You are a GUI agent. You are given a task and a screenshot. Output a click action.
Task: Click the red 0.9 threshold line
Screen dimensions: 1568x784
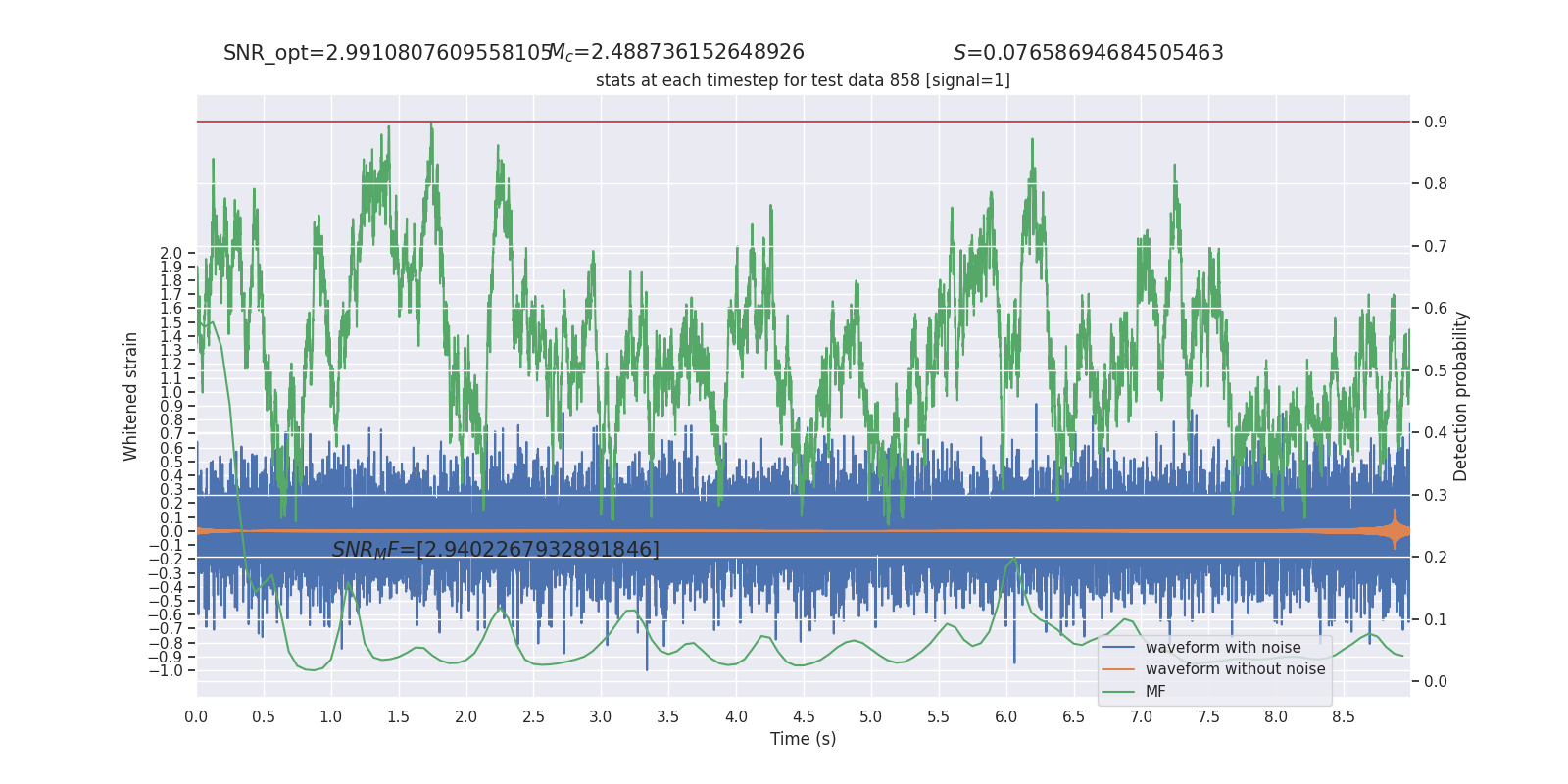803,122
